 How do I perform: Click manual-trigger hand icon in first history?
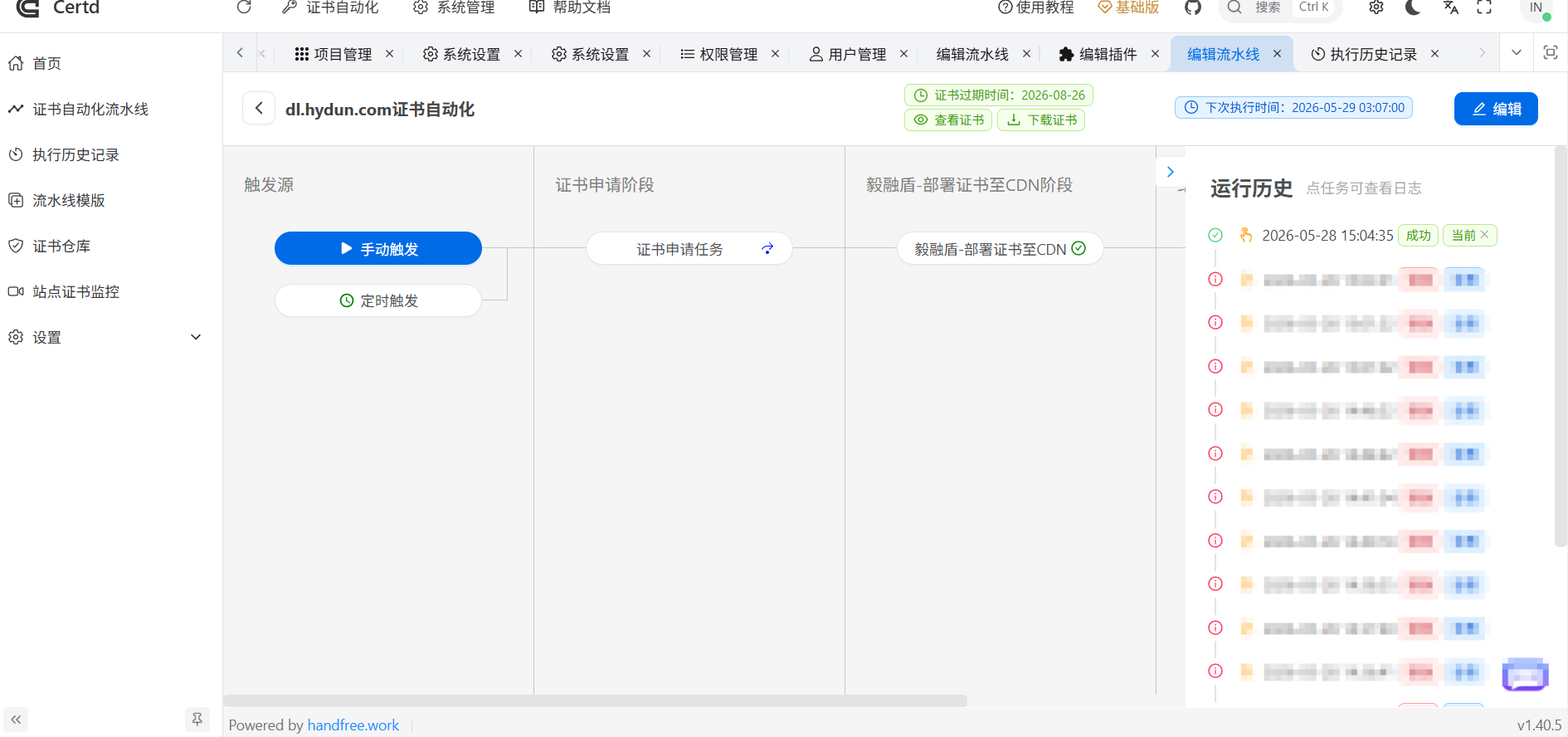point(1246,235)
